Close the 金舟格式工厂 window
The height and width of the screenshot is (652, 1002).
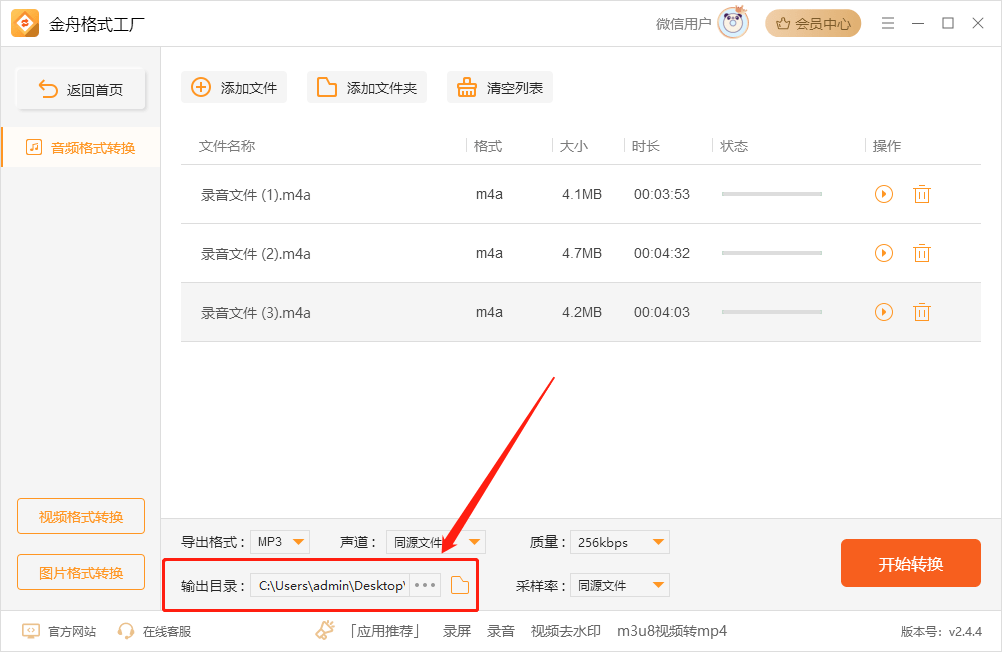pyautogui.click(x=978, y=24)
